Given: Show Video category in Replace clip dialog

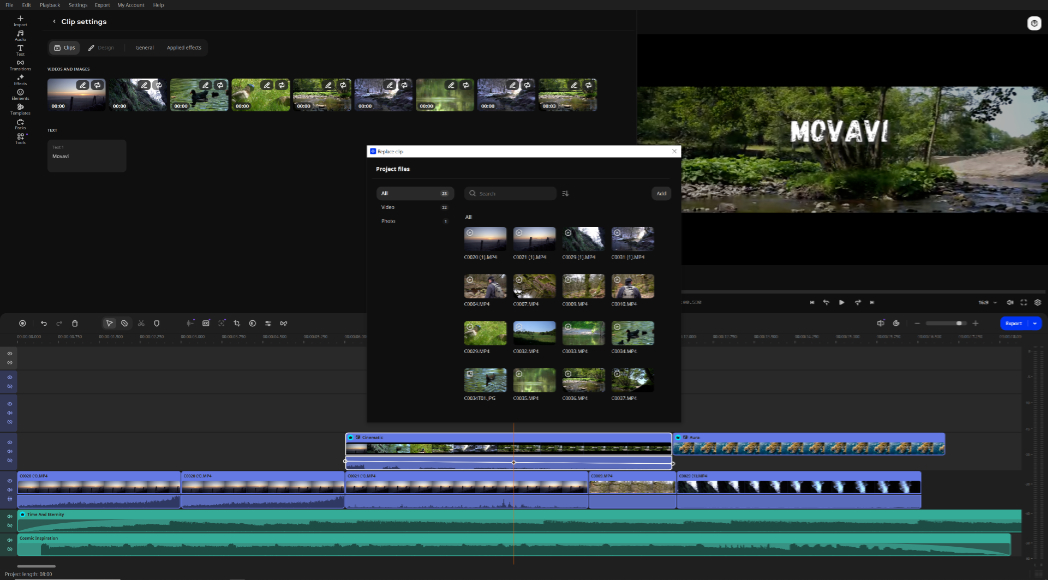Looking at the screenshot, I should [x=414, y=207].
